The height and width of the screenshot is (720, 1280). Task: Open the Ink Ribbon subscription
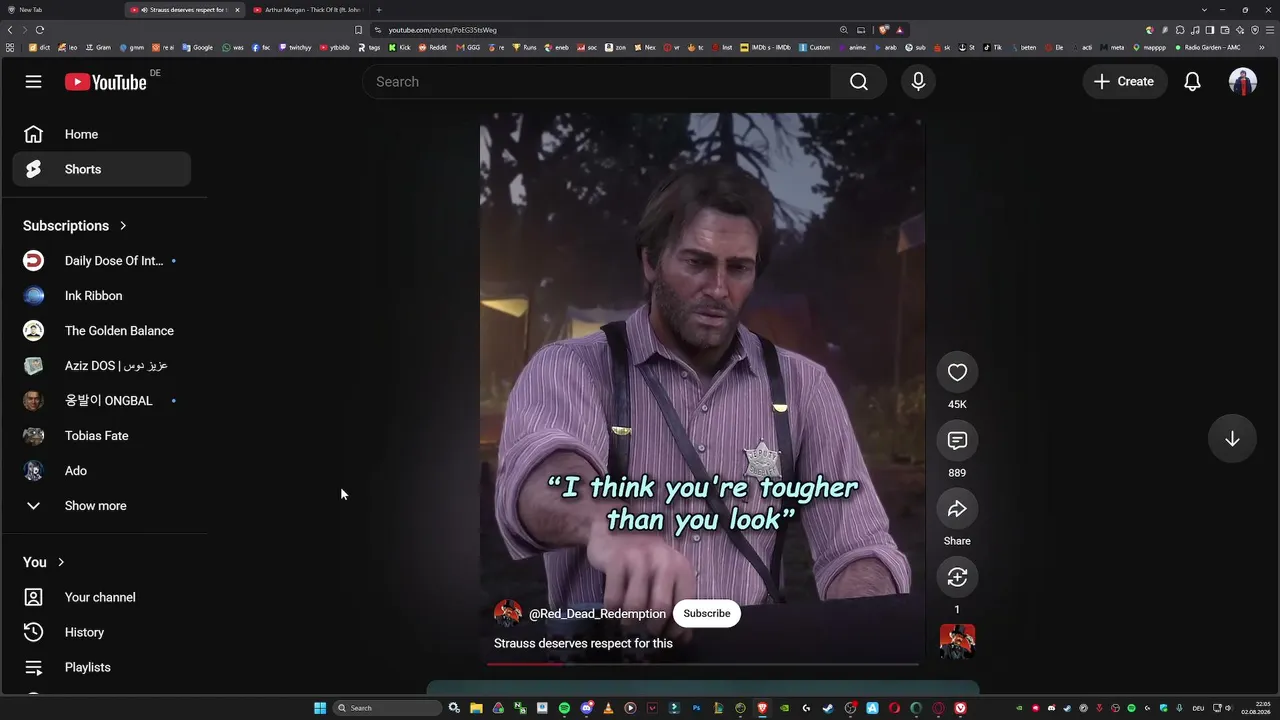[x=101, y=296]
